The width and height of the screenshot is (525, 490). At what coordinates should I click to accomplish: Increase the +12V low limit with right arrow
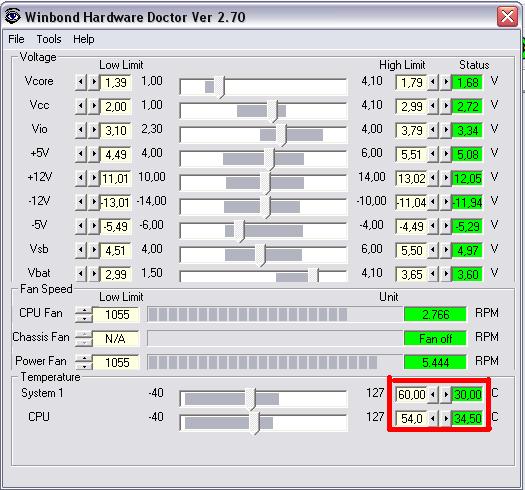tap(94, 178)
